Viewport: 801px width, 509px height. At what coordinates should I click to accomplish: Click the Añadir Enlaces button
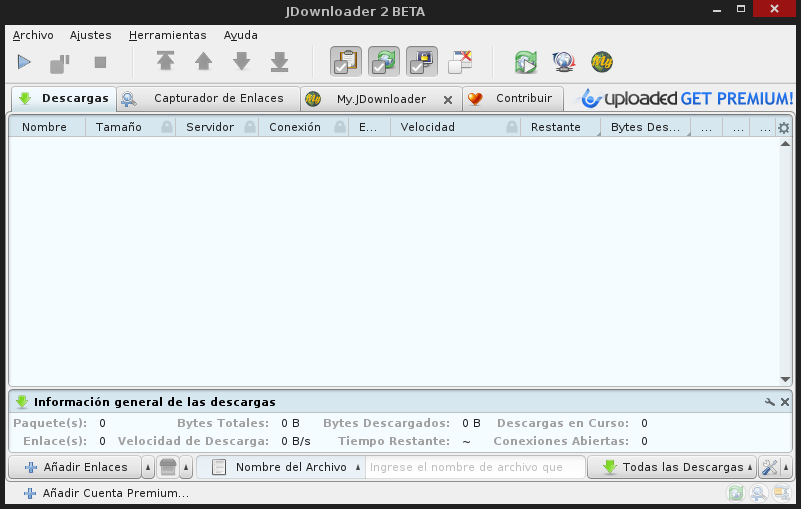76,467
